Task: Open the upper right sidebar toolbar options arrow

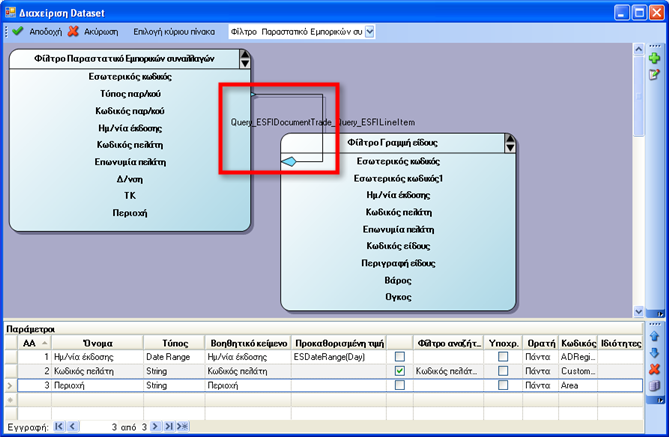Action: (x=660, y=314)
